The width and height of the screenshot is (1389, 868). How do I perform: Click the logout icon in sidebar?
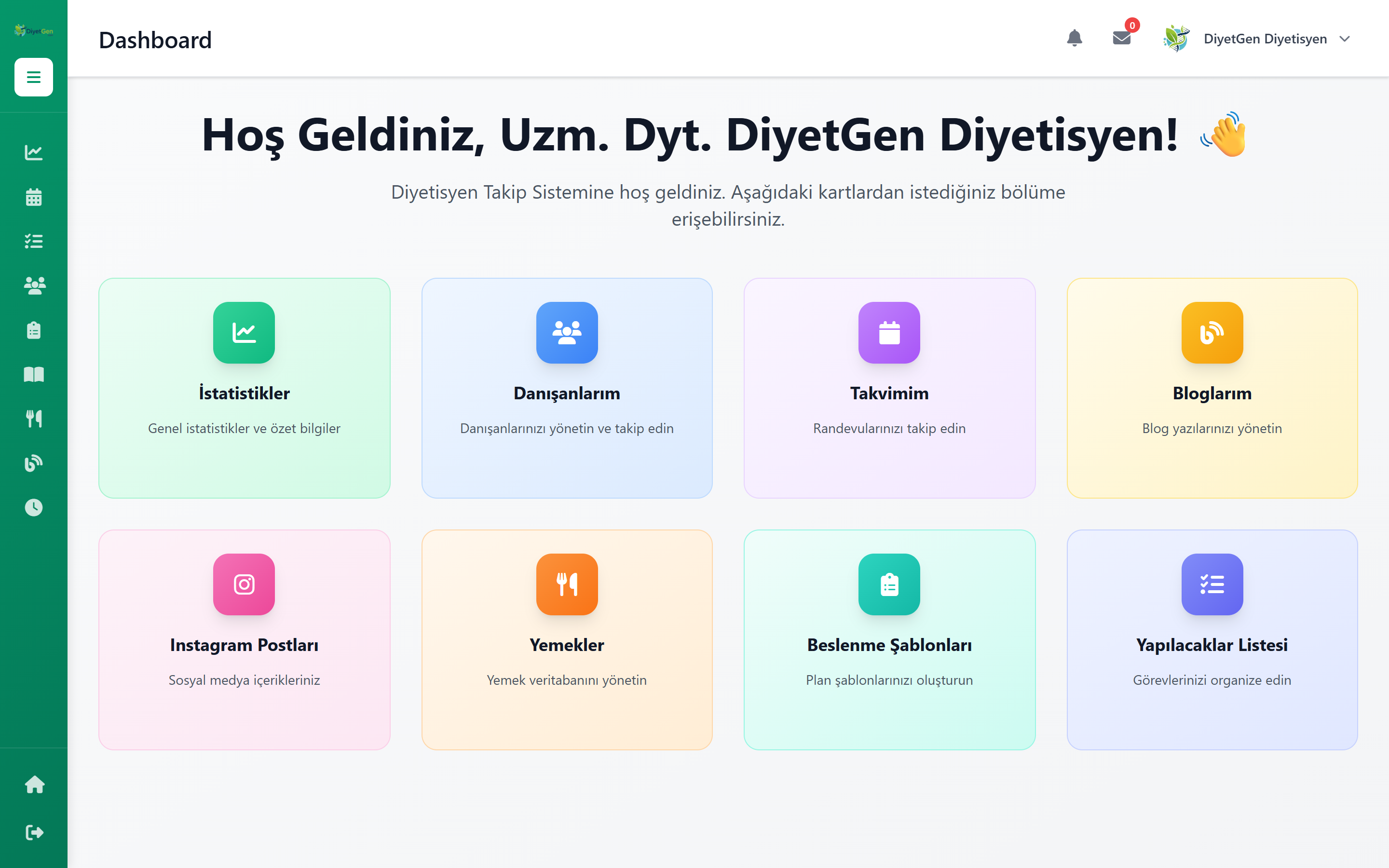[x=34, y=832]
